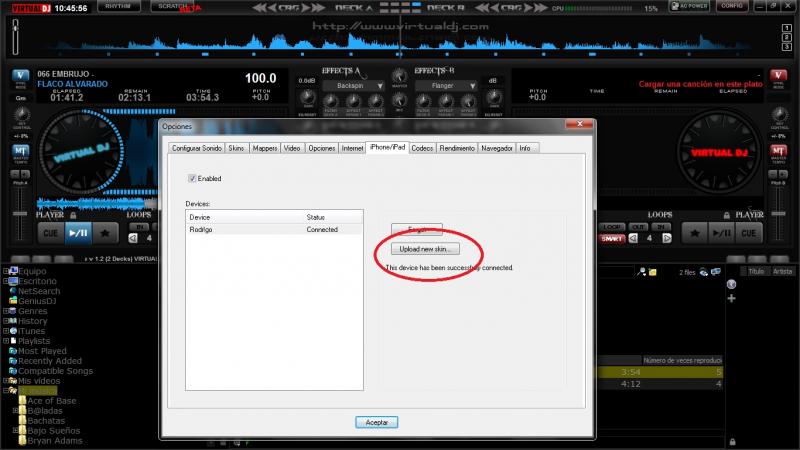Decrease loop length on deck A
Screen dimensions: 800x450
click(x=133, y=238)
